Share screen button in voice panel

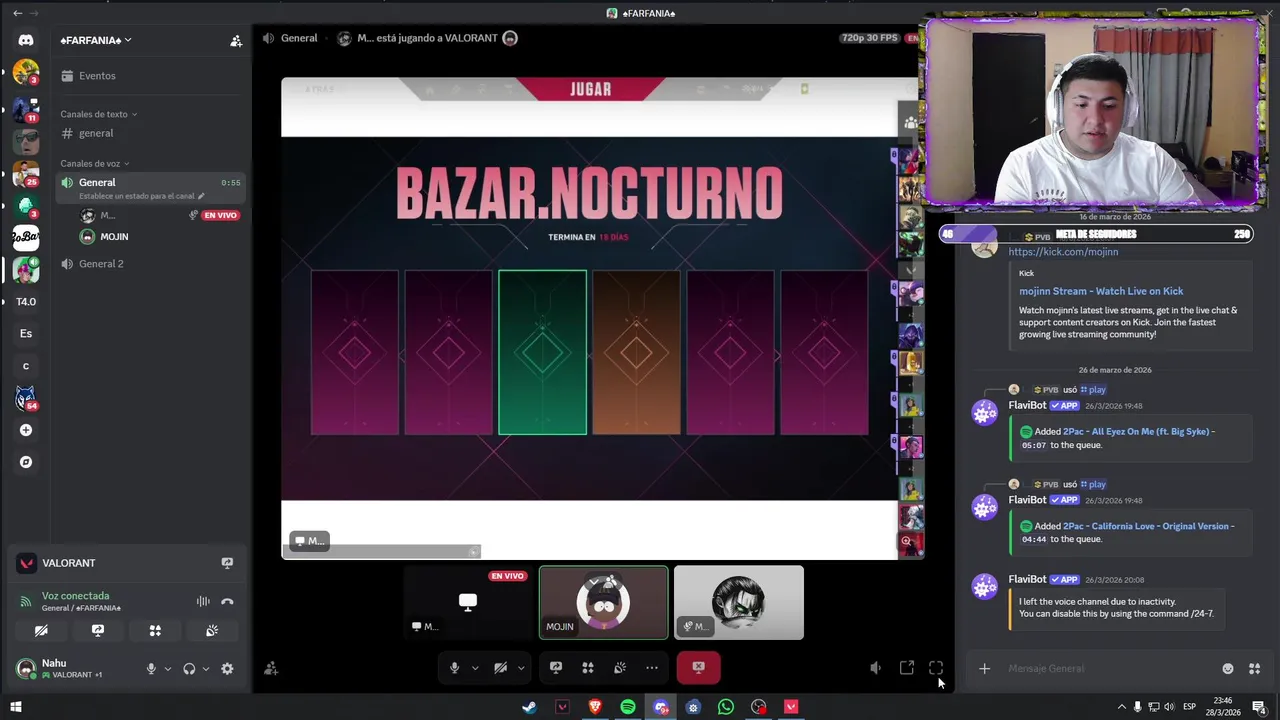coord(98,631)
